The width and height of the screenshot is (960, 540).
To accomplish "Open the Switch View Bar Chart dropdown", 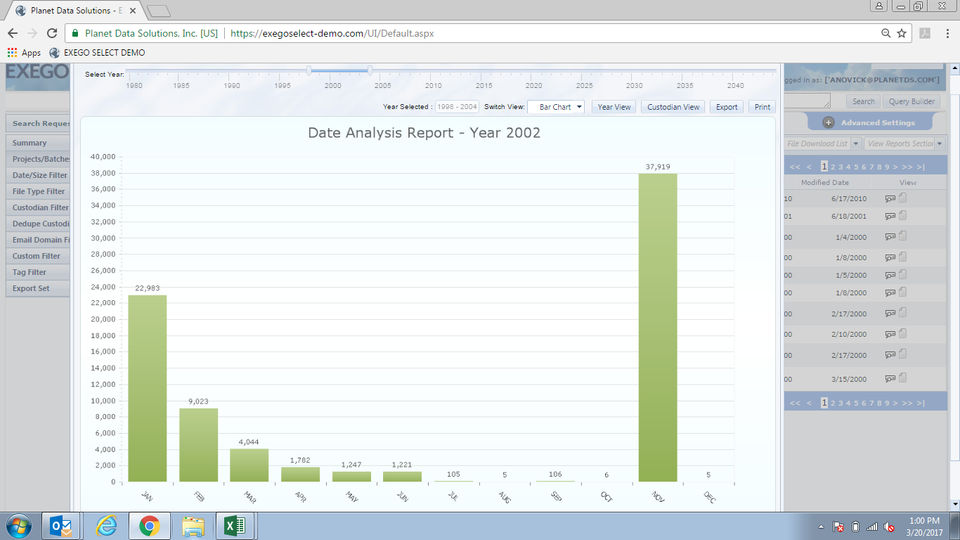I will tap(556, 107).
